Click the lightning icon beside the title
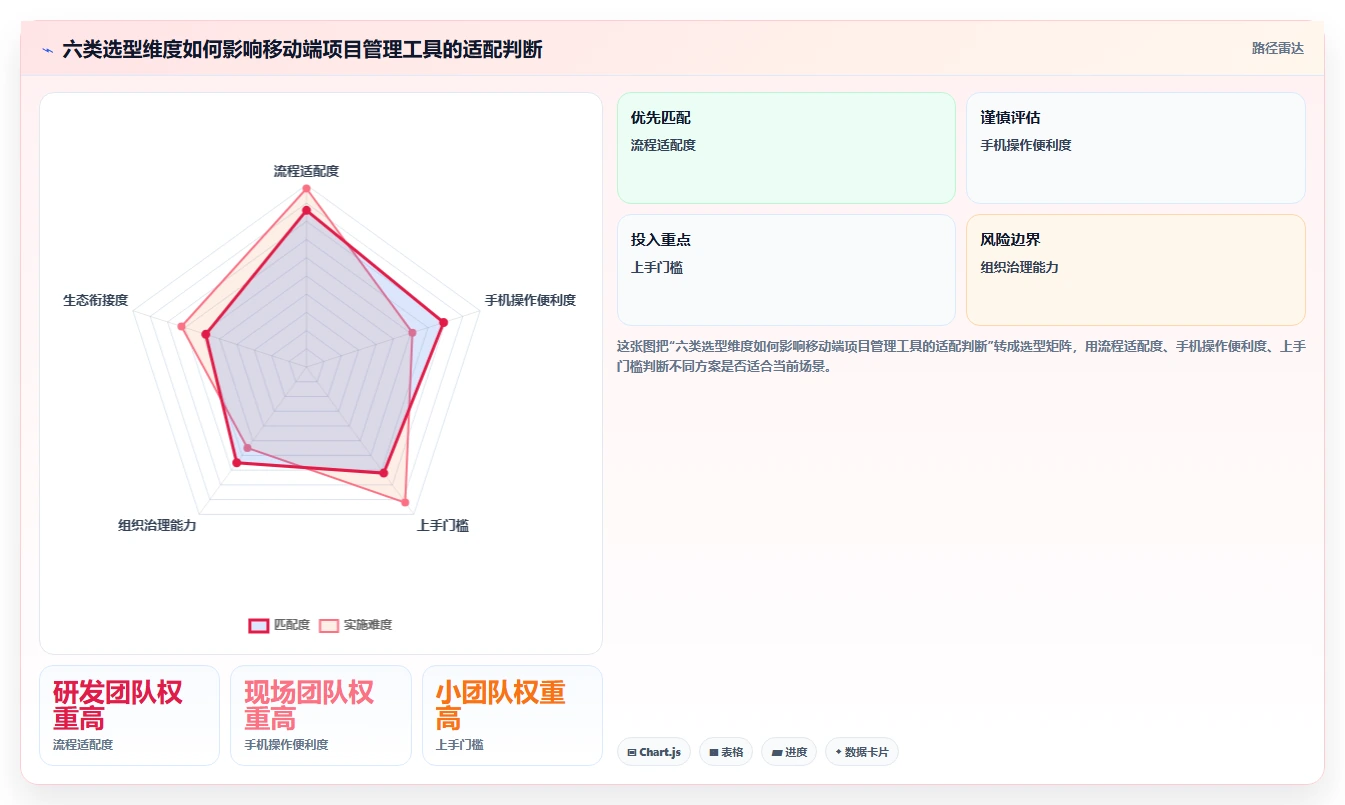Image resolution: width=1345 pixels, height=805 pixels. click(47, 49)
